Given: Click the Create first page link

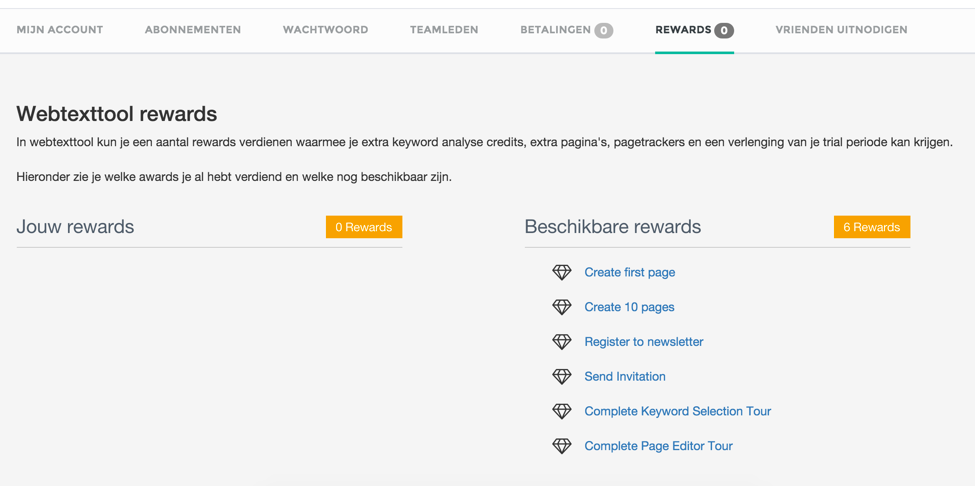Looking at the screenshot, I should 629,272.
